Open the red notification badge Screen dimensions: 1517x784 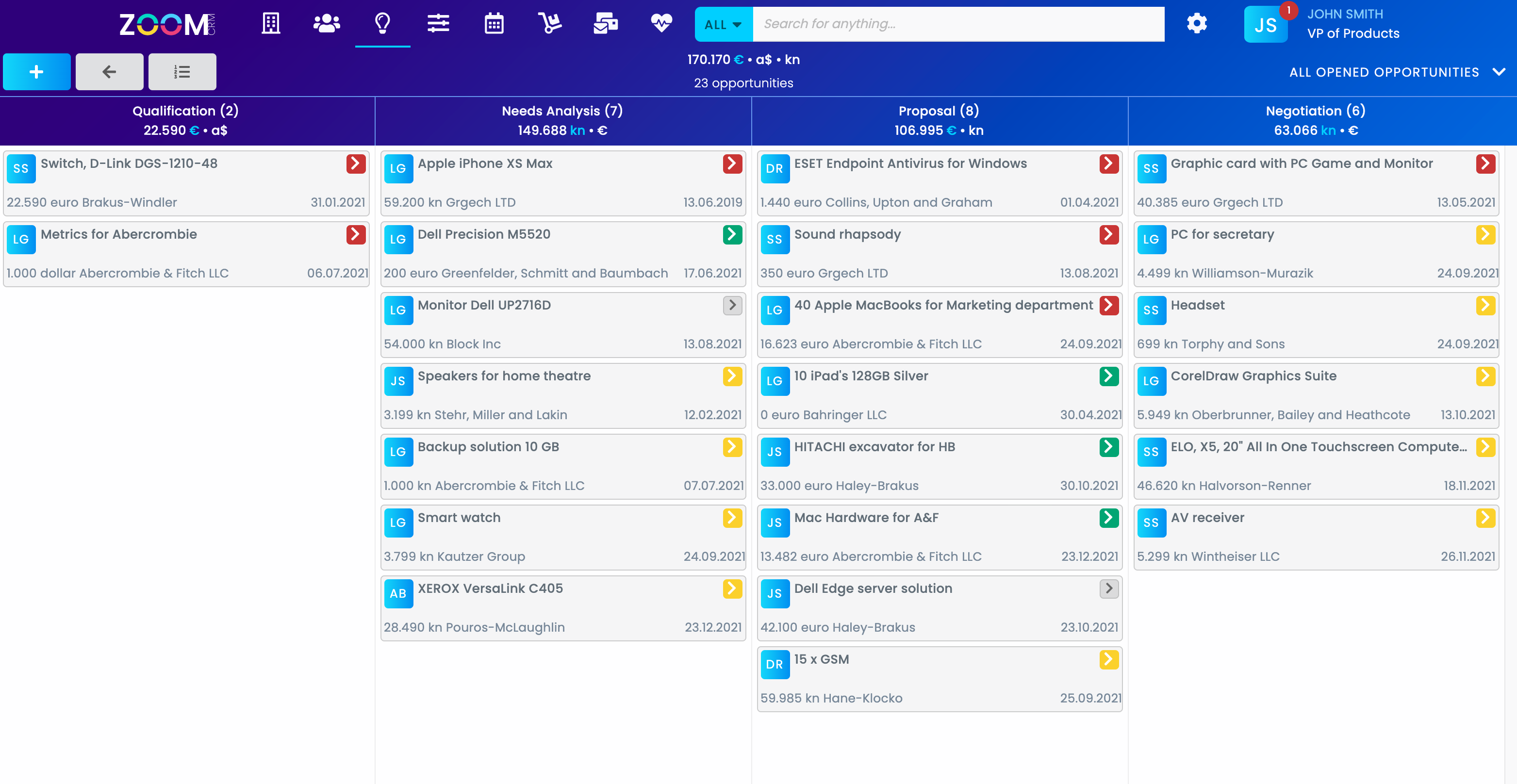(x=1288, y=10)
